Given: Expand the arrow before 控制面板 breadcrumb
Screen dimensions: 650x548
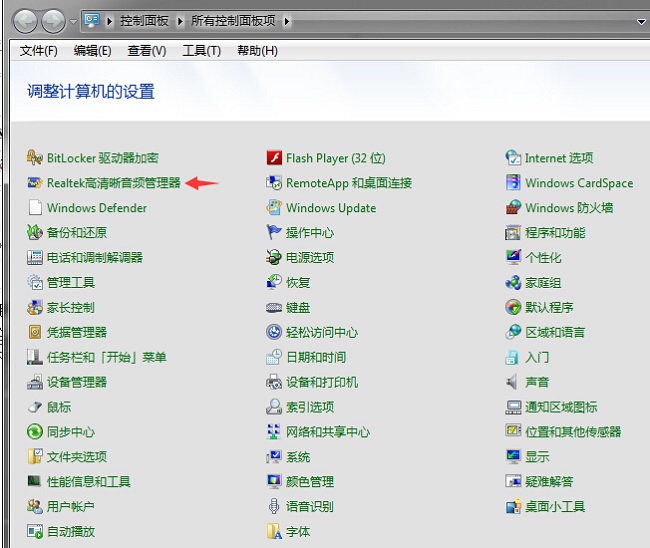Looking at the screenshot, I should coord(109,21).
